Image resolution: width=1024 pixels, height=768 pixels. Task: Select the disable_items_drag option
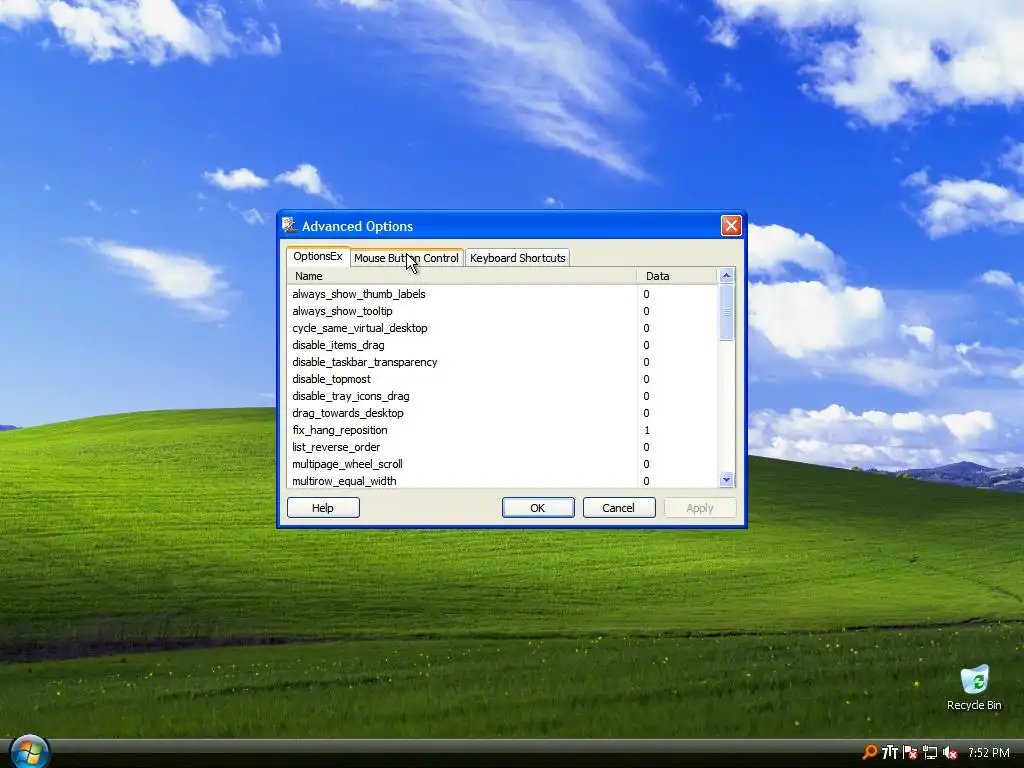502,345
